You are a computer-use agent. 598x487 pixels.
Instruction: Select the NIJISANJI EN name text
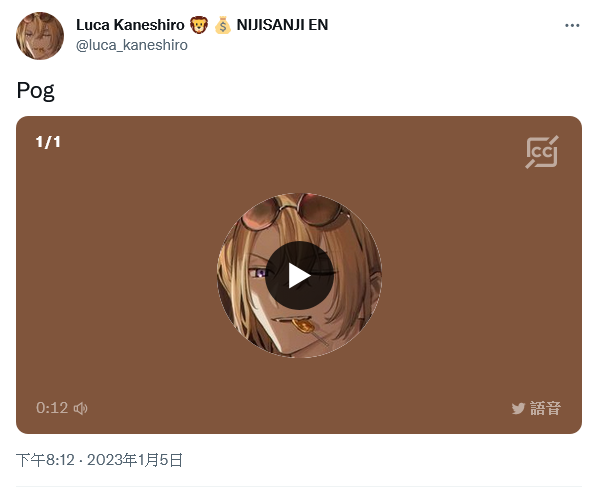coord(282,25)
